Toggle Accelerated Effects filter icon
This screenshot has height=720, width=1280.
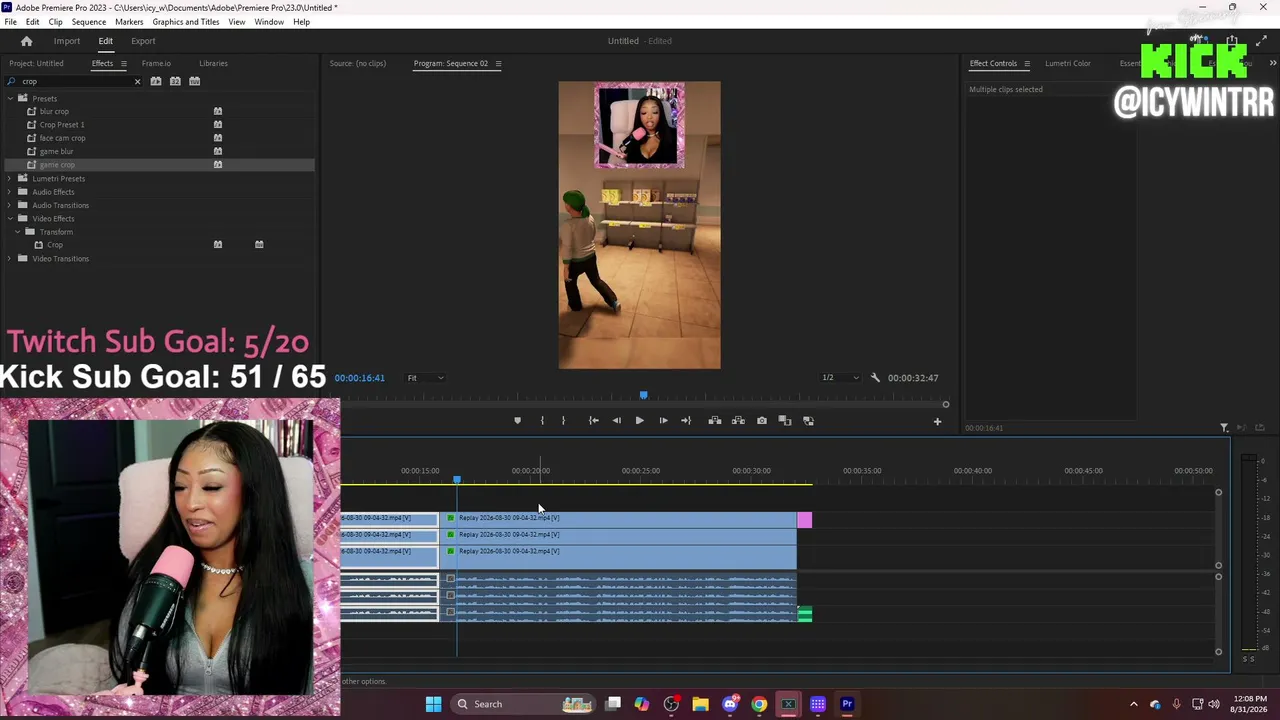(x=156, y=81)
